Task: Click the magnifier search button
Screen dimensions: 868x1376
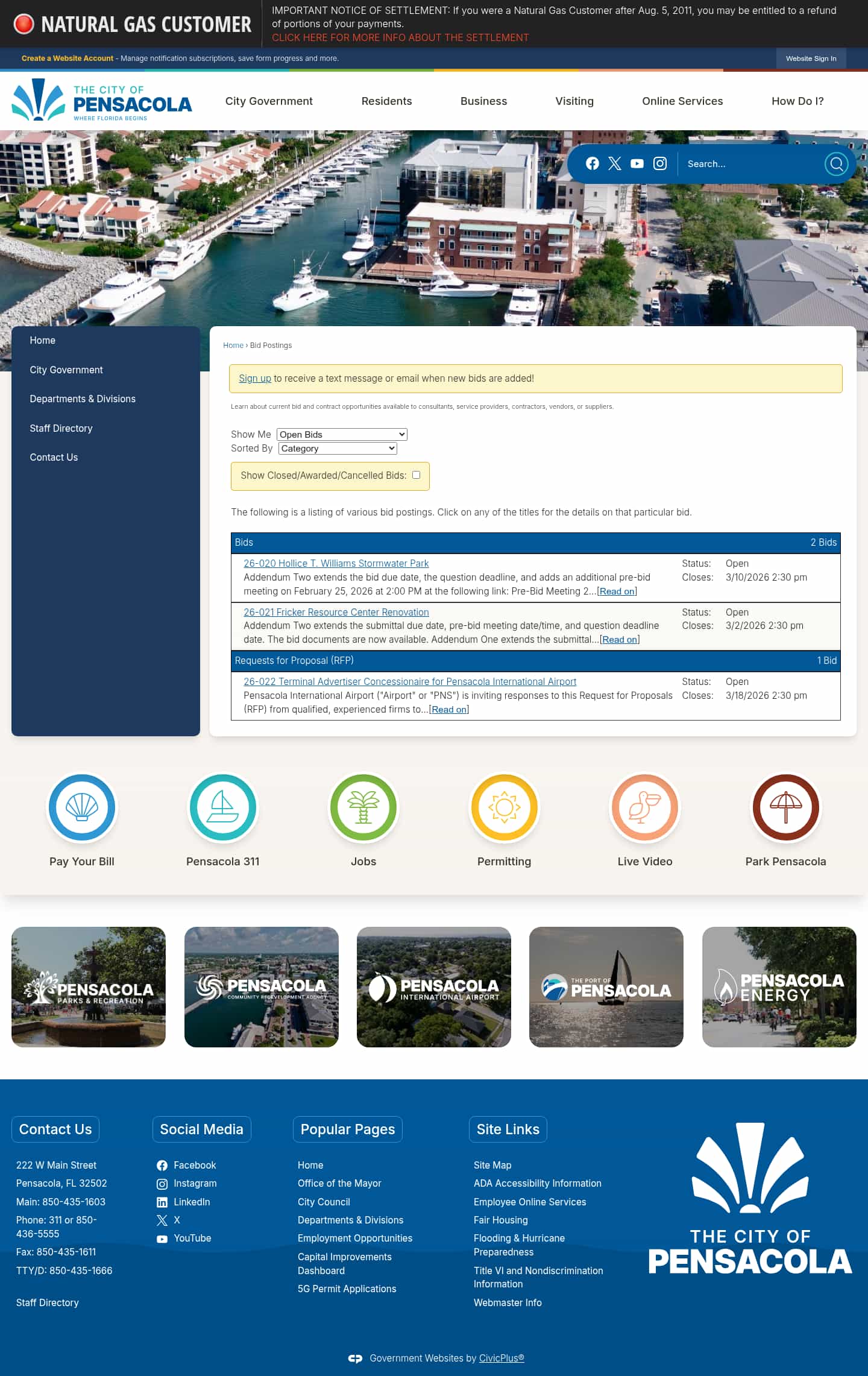Action: pos(836,163)
